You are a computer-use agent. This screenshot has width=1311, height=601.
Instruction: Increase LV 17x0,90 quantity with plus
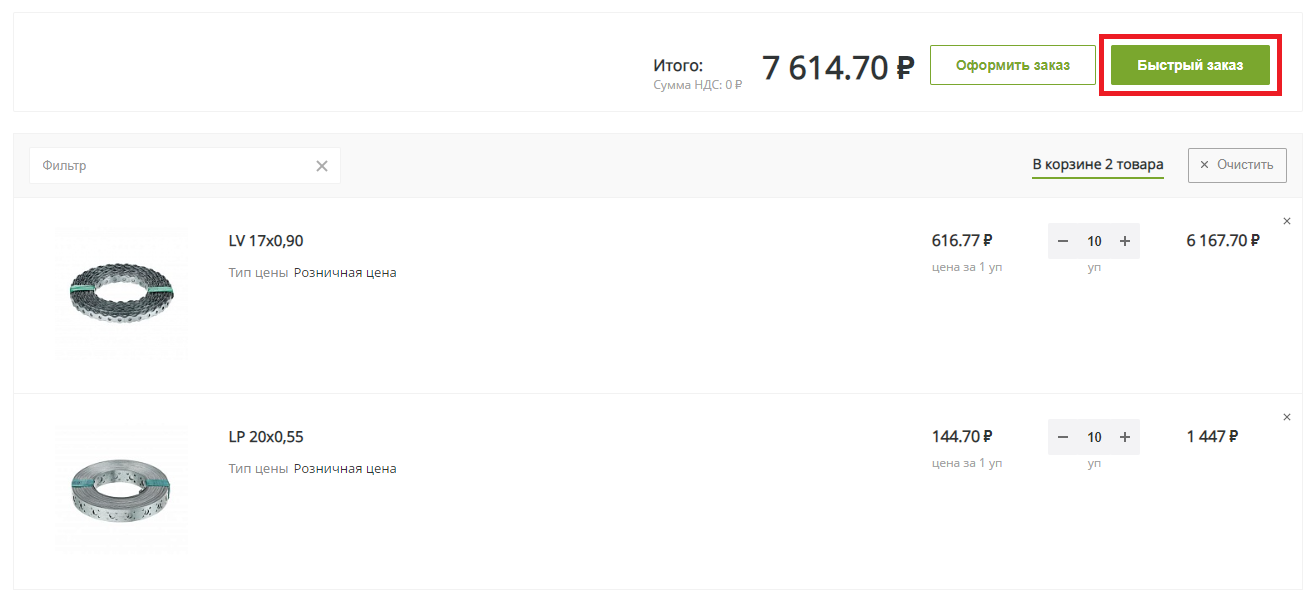[1125, 241]
